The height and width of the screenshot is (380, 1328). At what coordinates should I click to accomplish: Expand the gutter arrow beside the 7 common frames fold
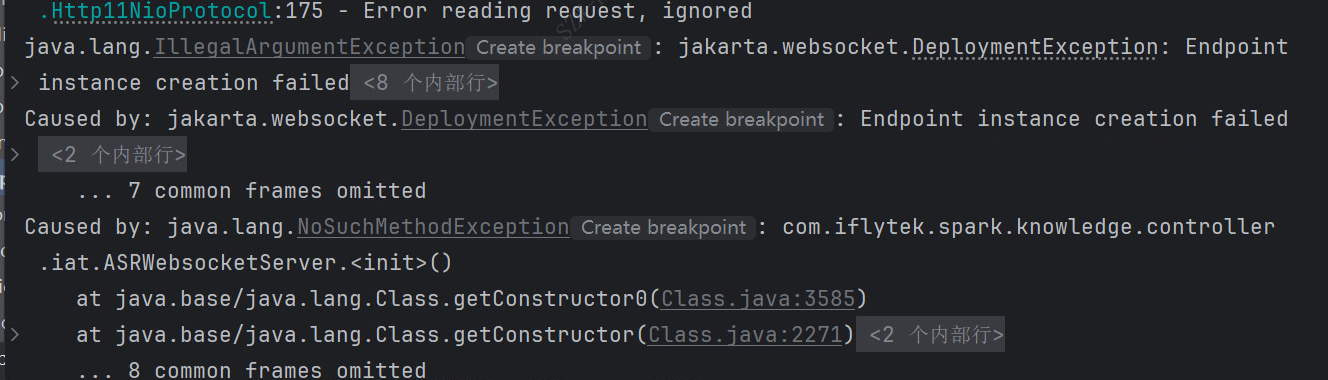[x=14, y=155]
